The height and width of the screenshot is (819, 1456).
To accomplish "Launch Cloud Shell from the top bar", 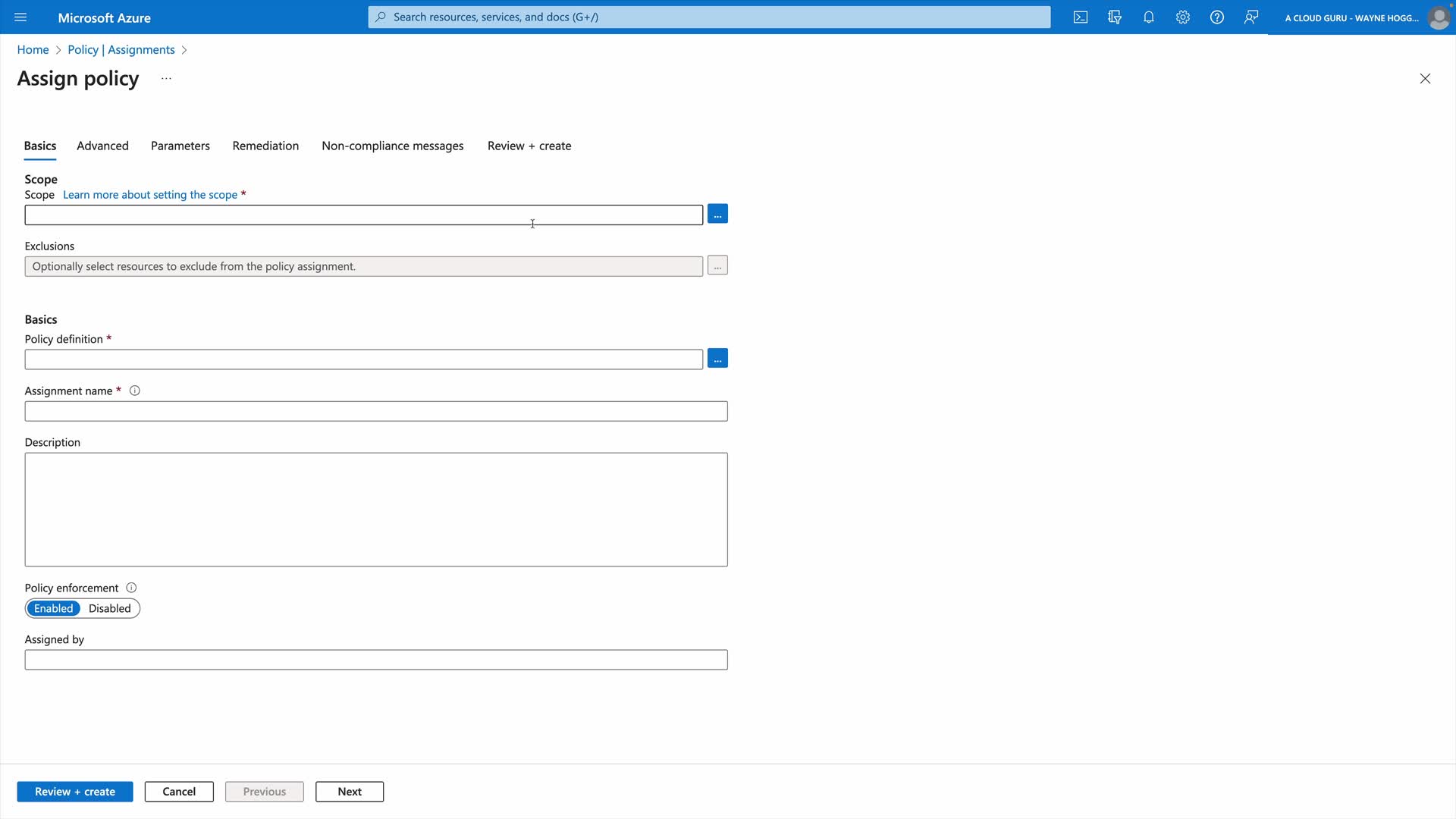I will [1081, 17].
